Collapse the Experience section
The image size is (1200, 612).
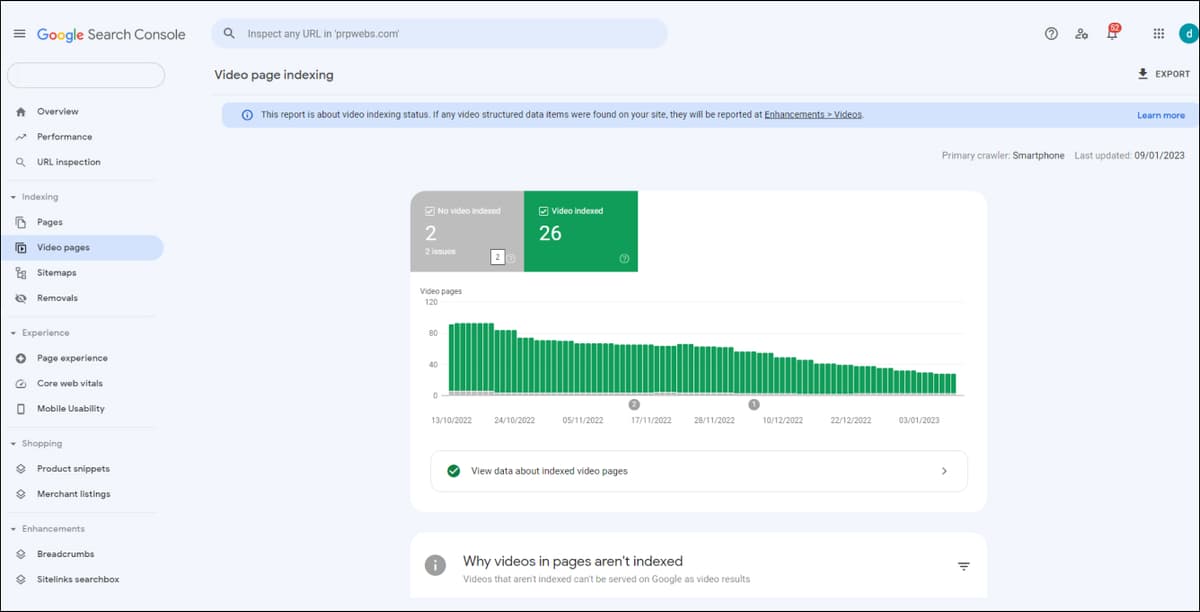13,333
